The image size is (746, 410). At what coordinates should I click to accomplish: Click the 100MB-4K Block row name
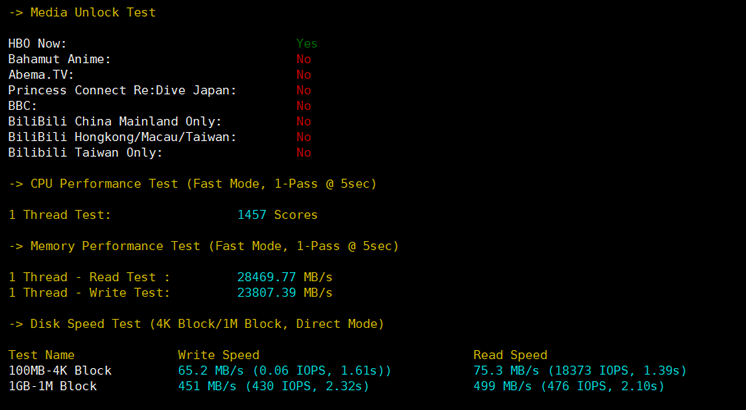coord(60,371)
